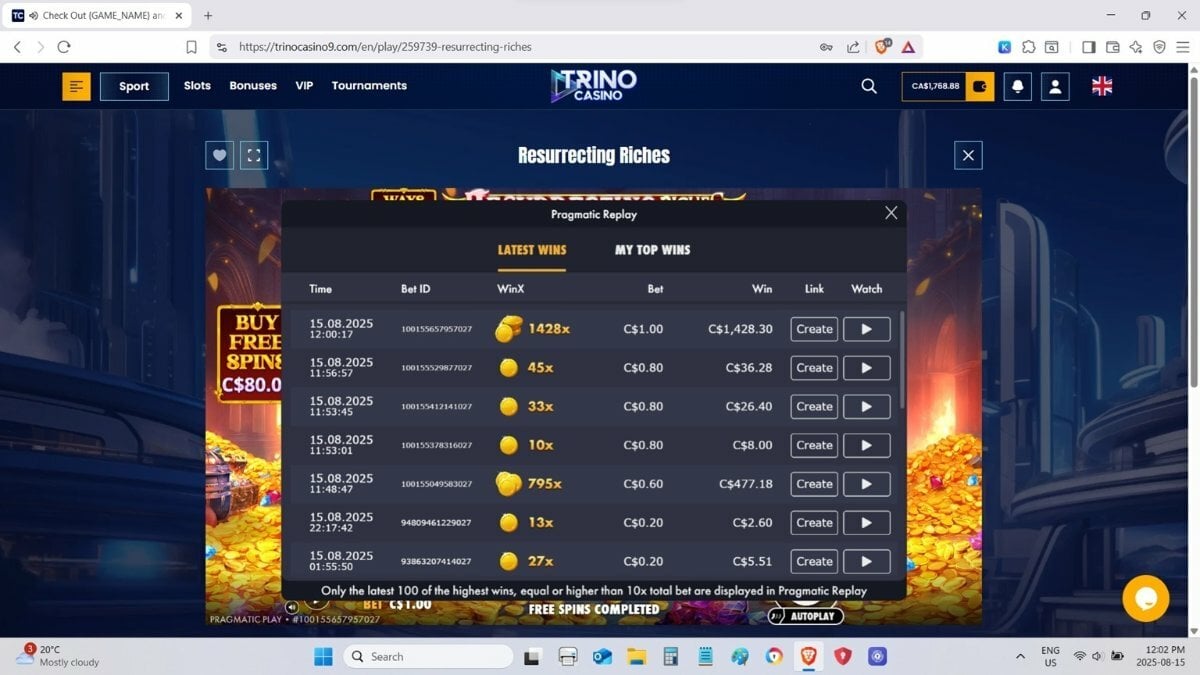Image resolution: width=1200 pixels, height=675 pixels.
Task: Open the password key icon
Action: 826,47
